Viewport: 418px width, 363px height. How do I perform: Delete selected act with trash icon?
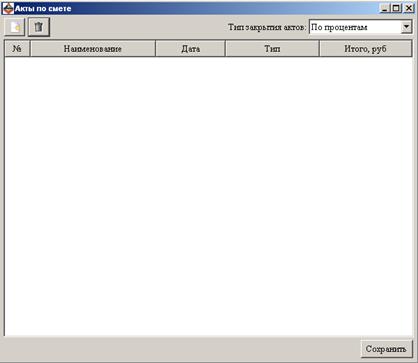pos(39,27)
